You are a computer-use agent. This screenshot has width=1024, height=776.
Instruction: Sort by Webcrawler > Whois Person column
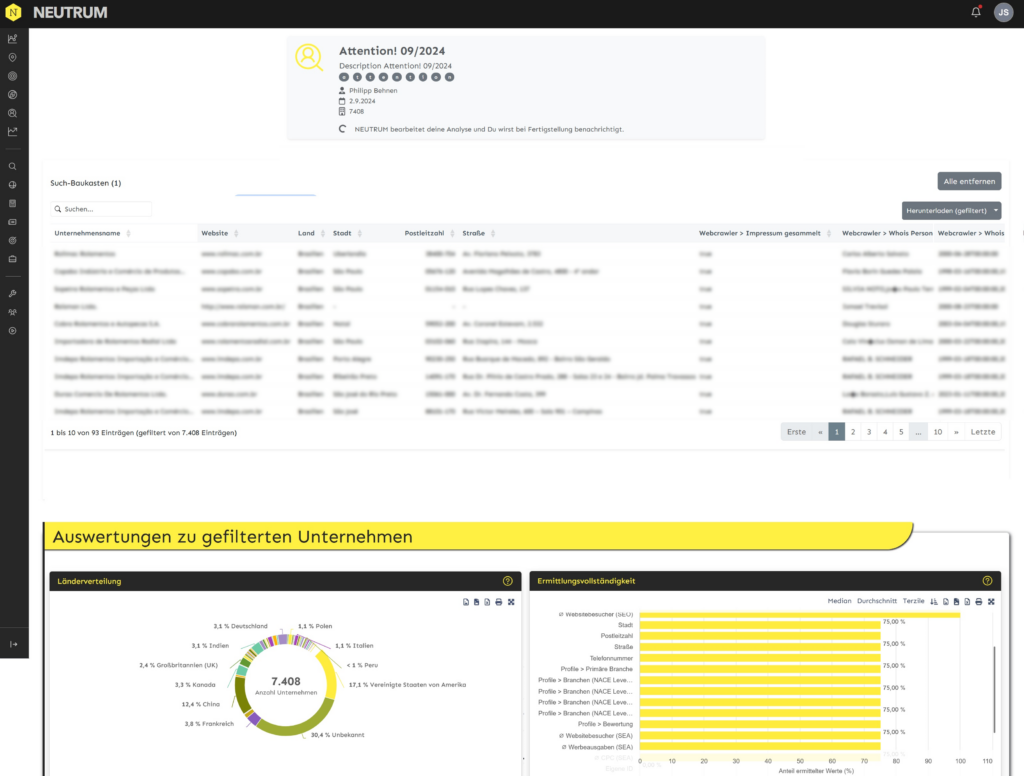(x=887, y=233)
